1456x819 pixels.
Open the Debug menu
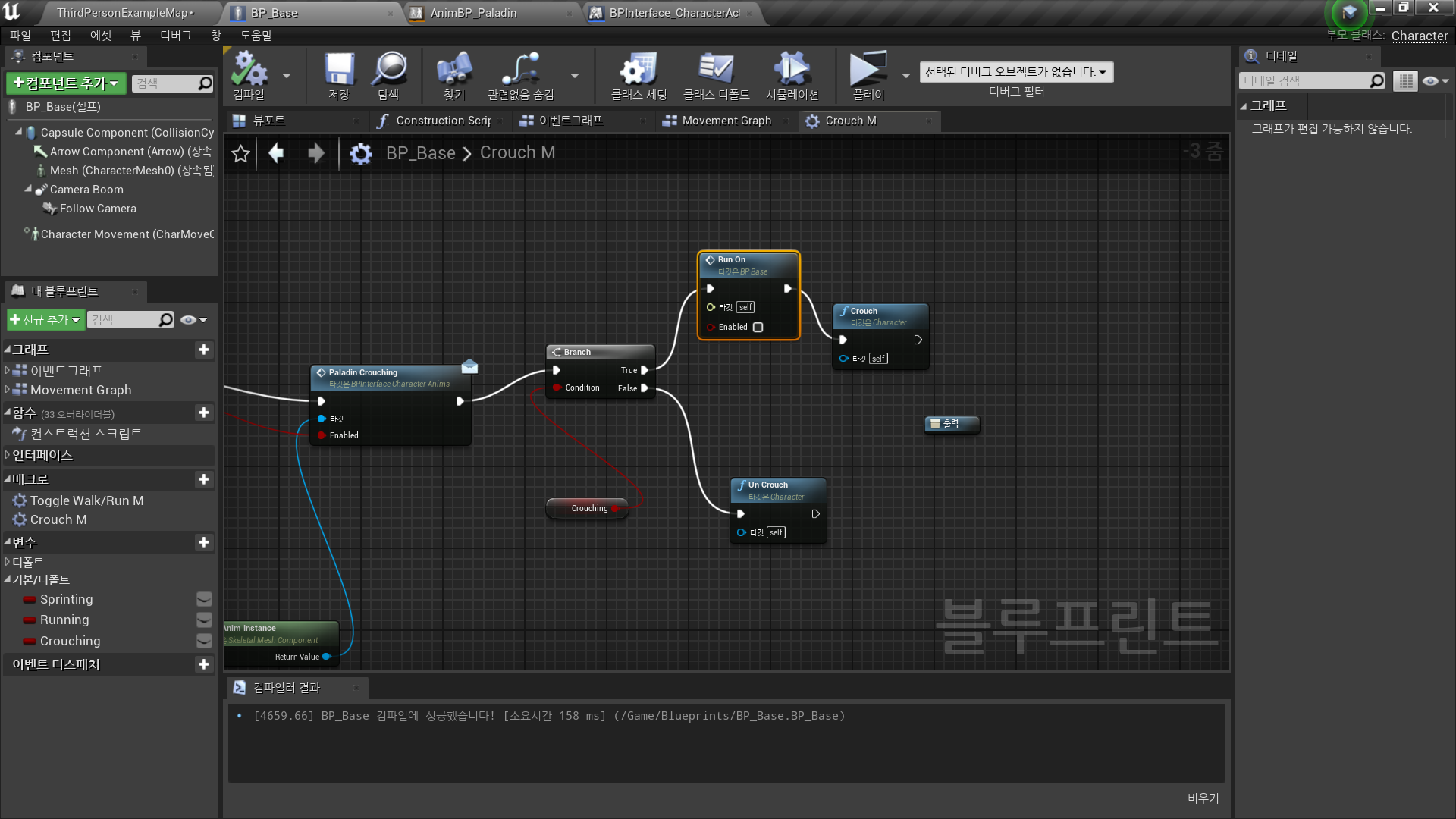pyautogui.click(x=175, y=36)
